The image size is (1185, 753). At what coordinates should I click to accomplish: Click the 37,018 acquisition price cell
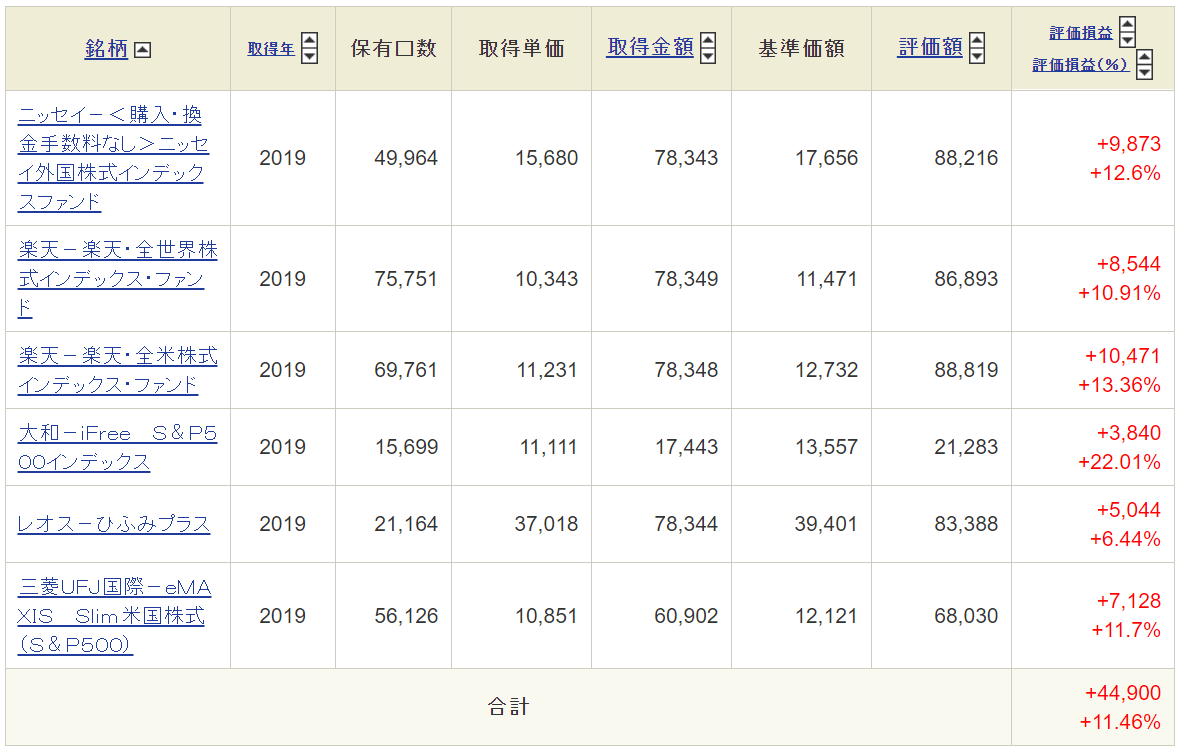(546, 524)
